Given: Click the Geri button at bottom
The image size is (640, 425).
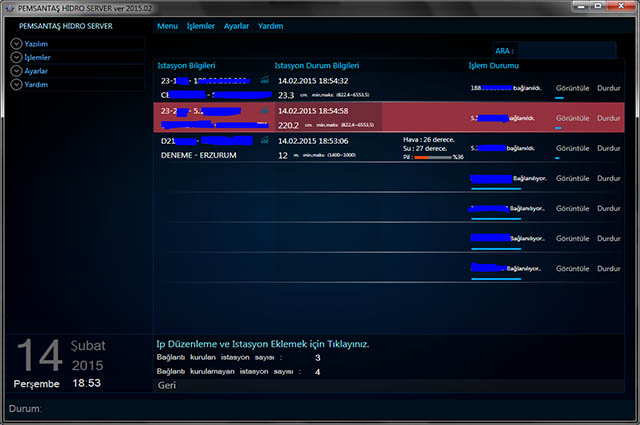Looking at the screenshot, I should point(167,385).
